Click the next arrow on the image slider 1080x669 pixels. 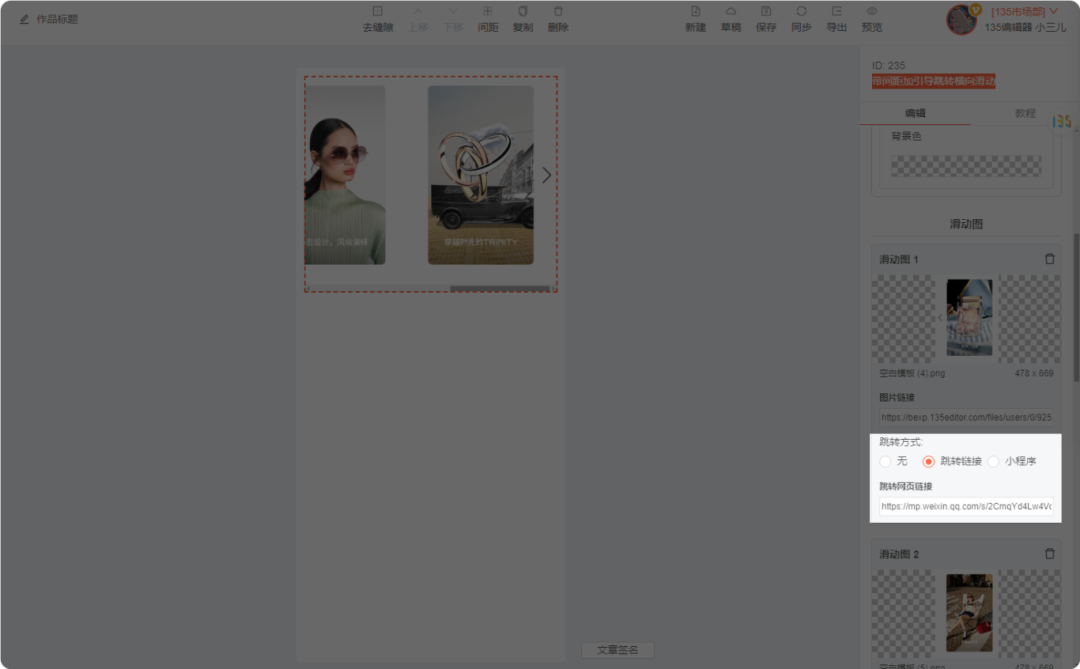pos(546,175)
